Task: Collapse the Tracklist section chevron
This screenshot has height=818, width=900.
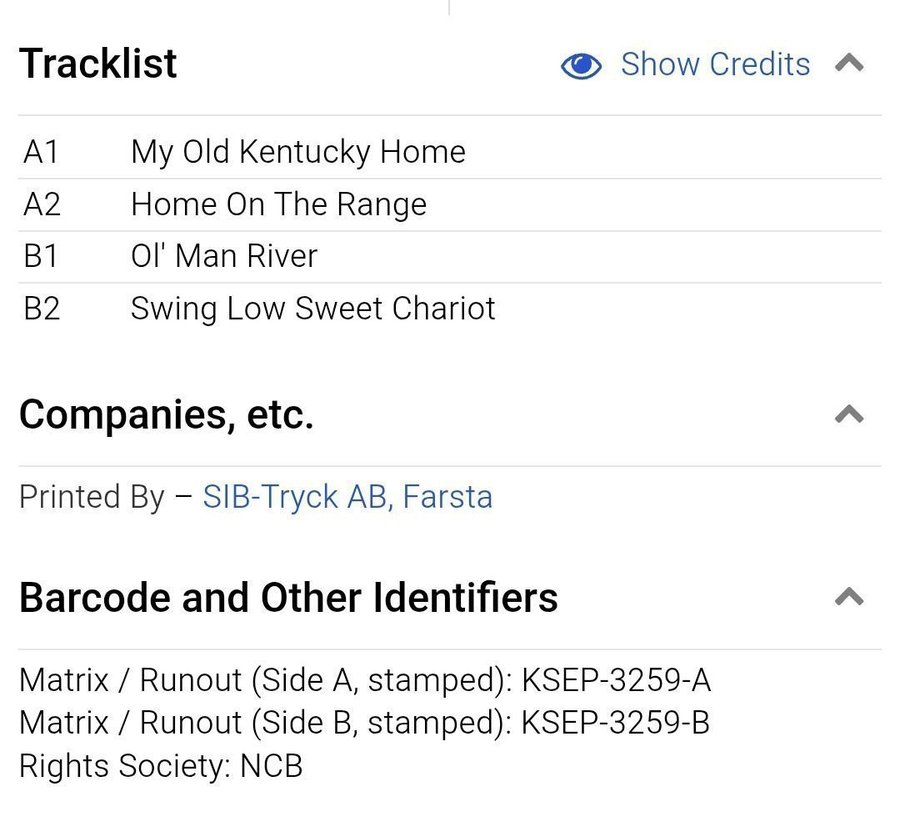Action: click(849, 63)
